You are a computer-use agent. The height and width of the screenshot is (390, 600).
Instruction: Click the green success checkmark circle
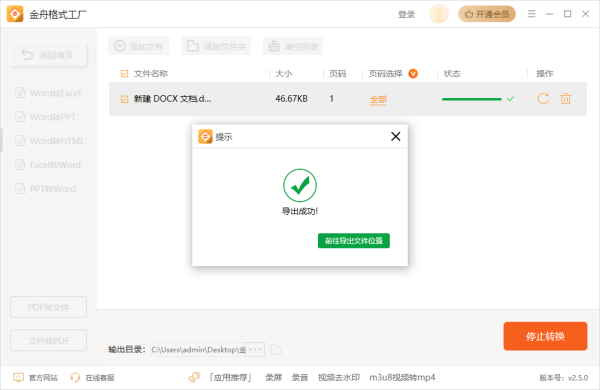(300, 185)
